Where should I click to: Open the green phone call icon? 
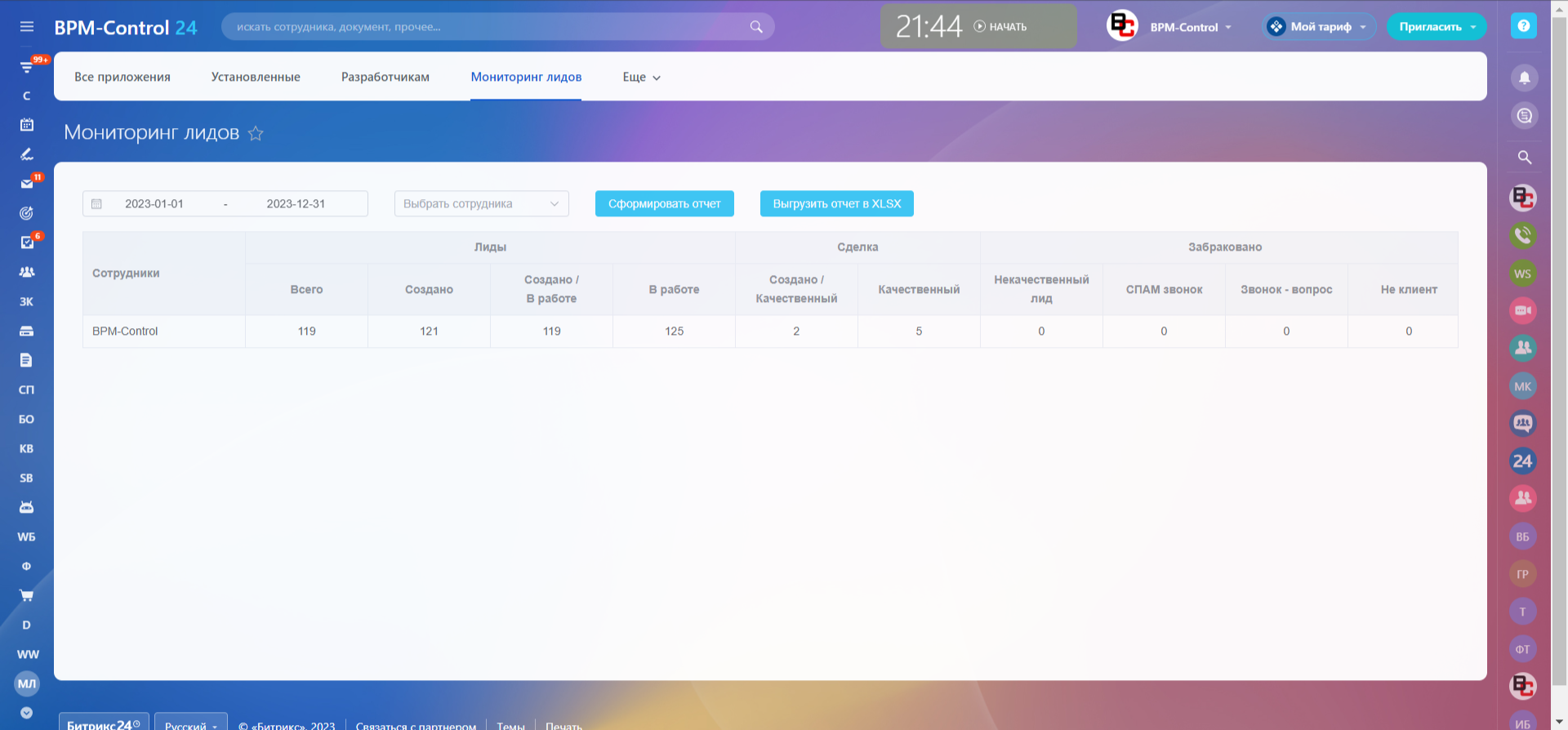(1523, 235)
